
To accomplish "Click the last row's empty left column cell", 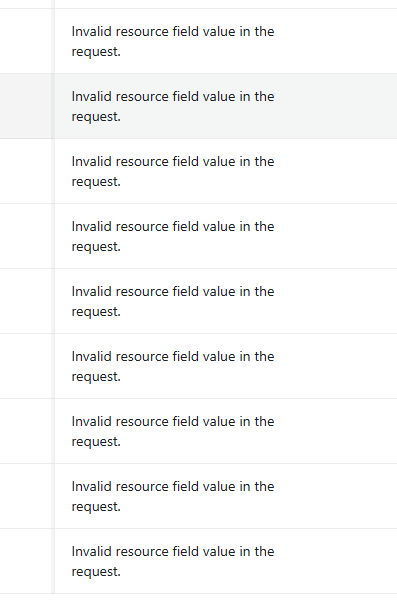I will [x=26, y=561].
